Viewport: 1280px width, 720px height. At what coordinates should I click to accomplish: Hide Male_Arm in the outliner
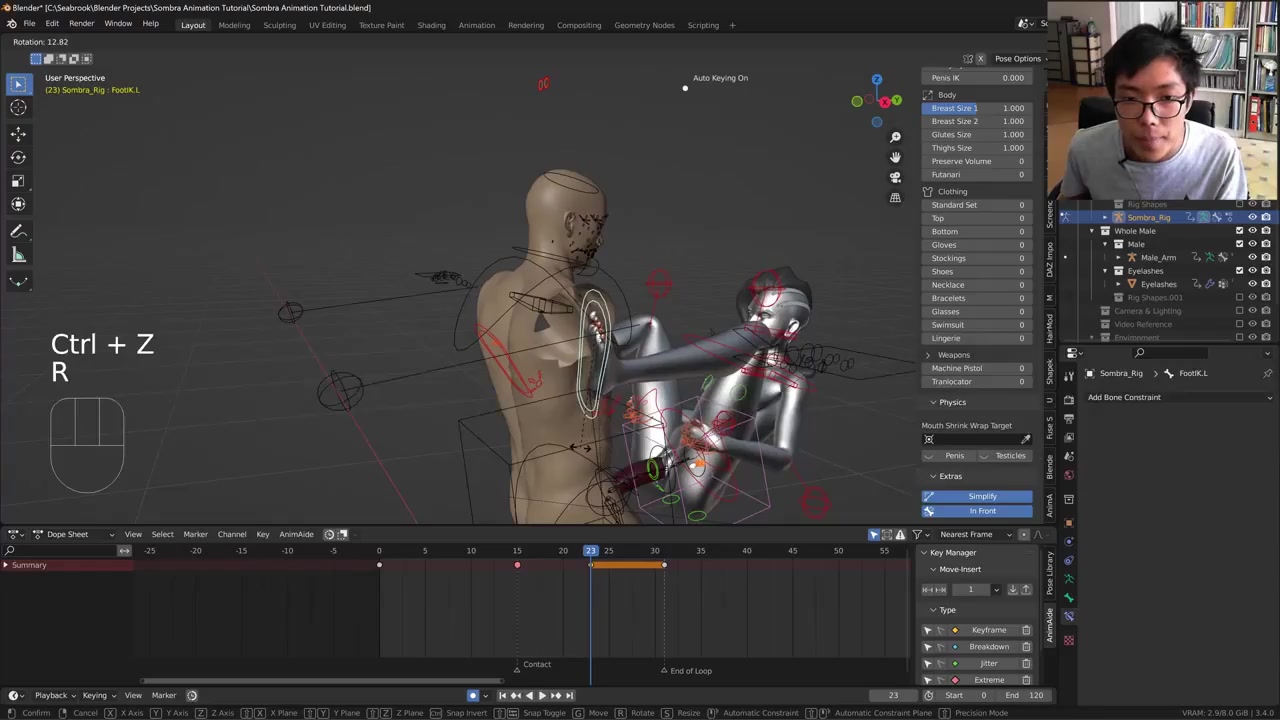coord(1252,257)
